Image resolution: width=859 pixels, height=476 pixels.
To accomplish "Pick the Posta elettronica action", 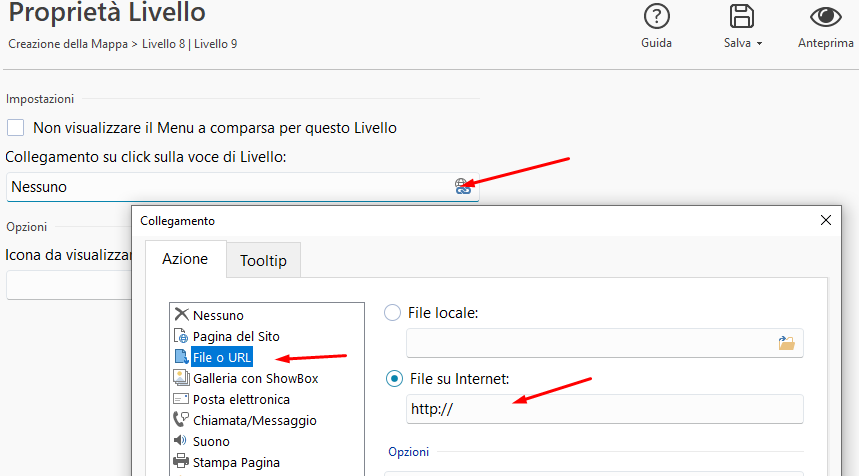I will click(x=231, y=399).
